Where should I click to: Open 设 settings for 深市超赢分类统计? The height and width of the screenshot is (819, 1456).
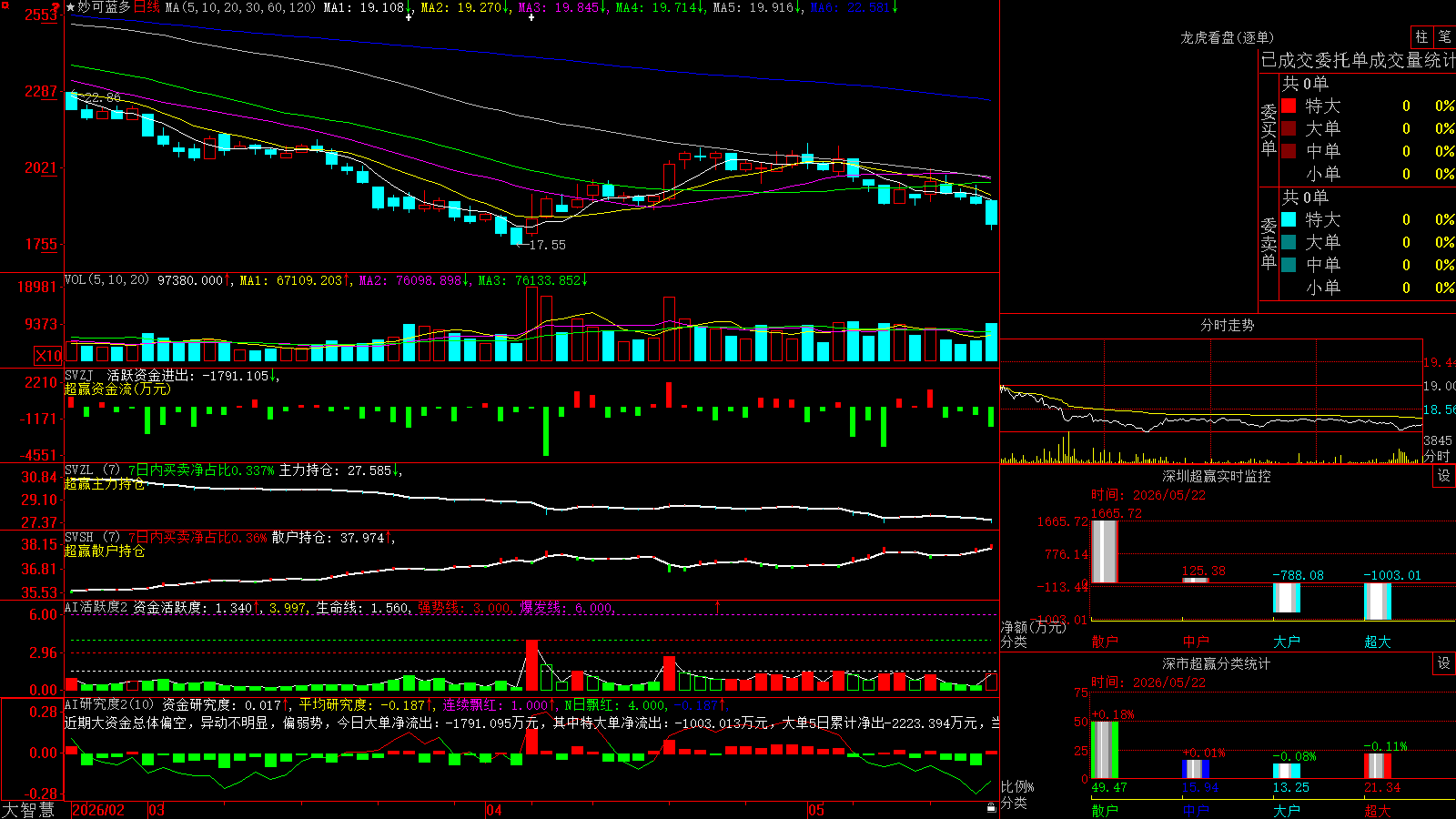[x=1444, y=663]
